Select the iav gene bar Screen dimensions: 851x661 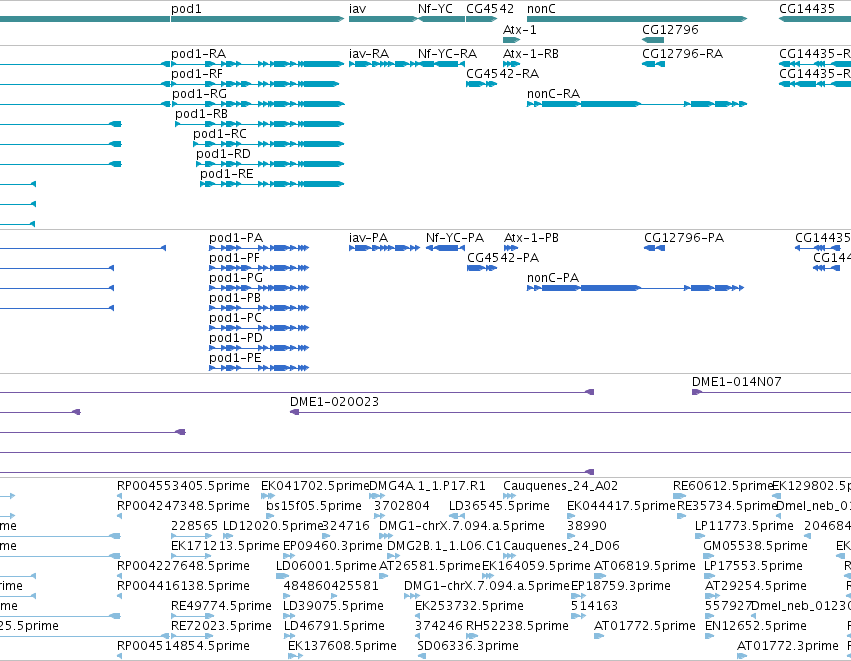[x=383, y=19]
